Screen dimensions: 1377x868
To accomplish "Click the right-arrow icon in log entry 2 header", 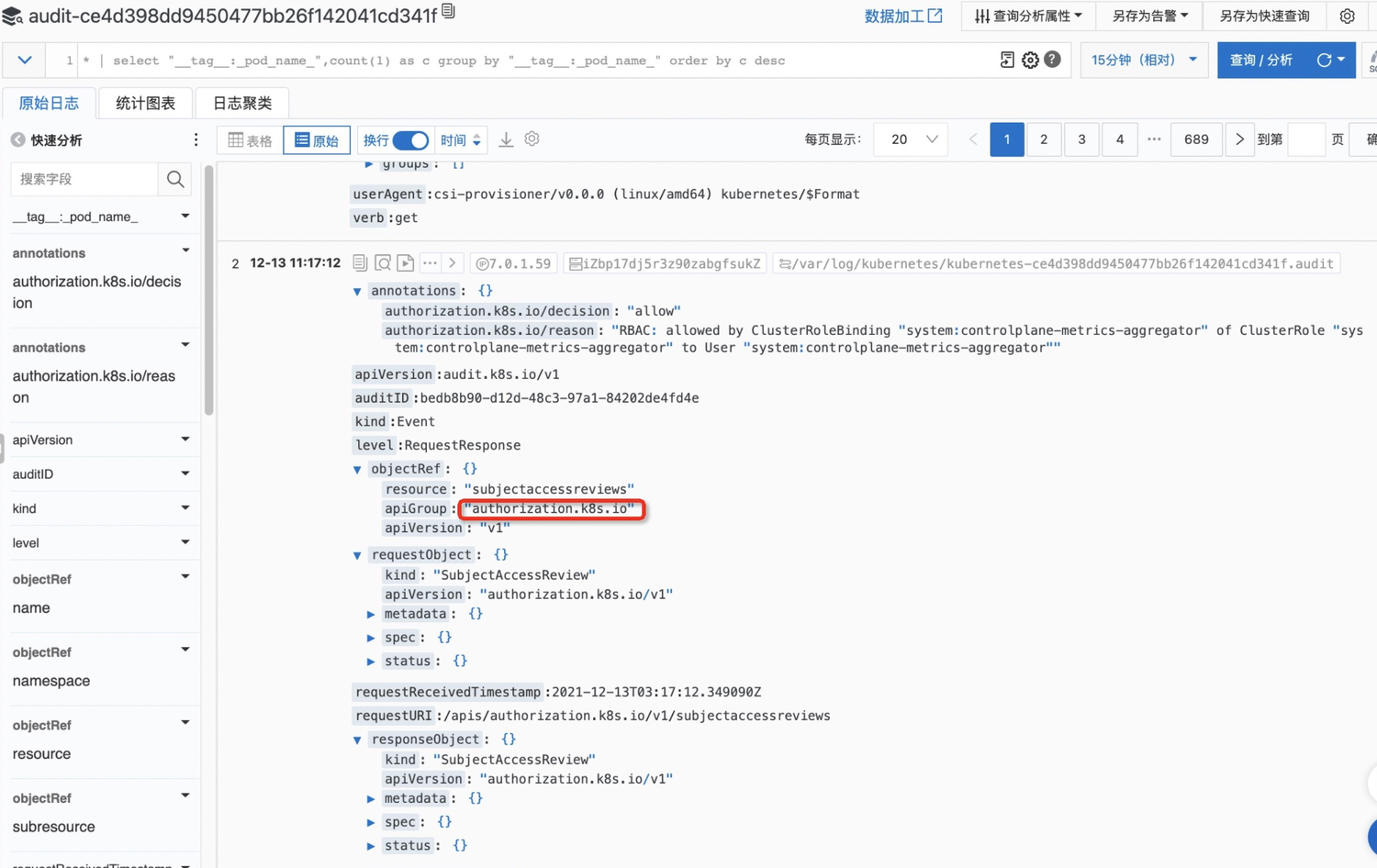I will (x=453, y=263).
